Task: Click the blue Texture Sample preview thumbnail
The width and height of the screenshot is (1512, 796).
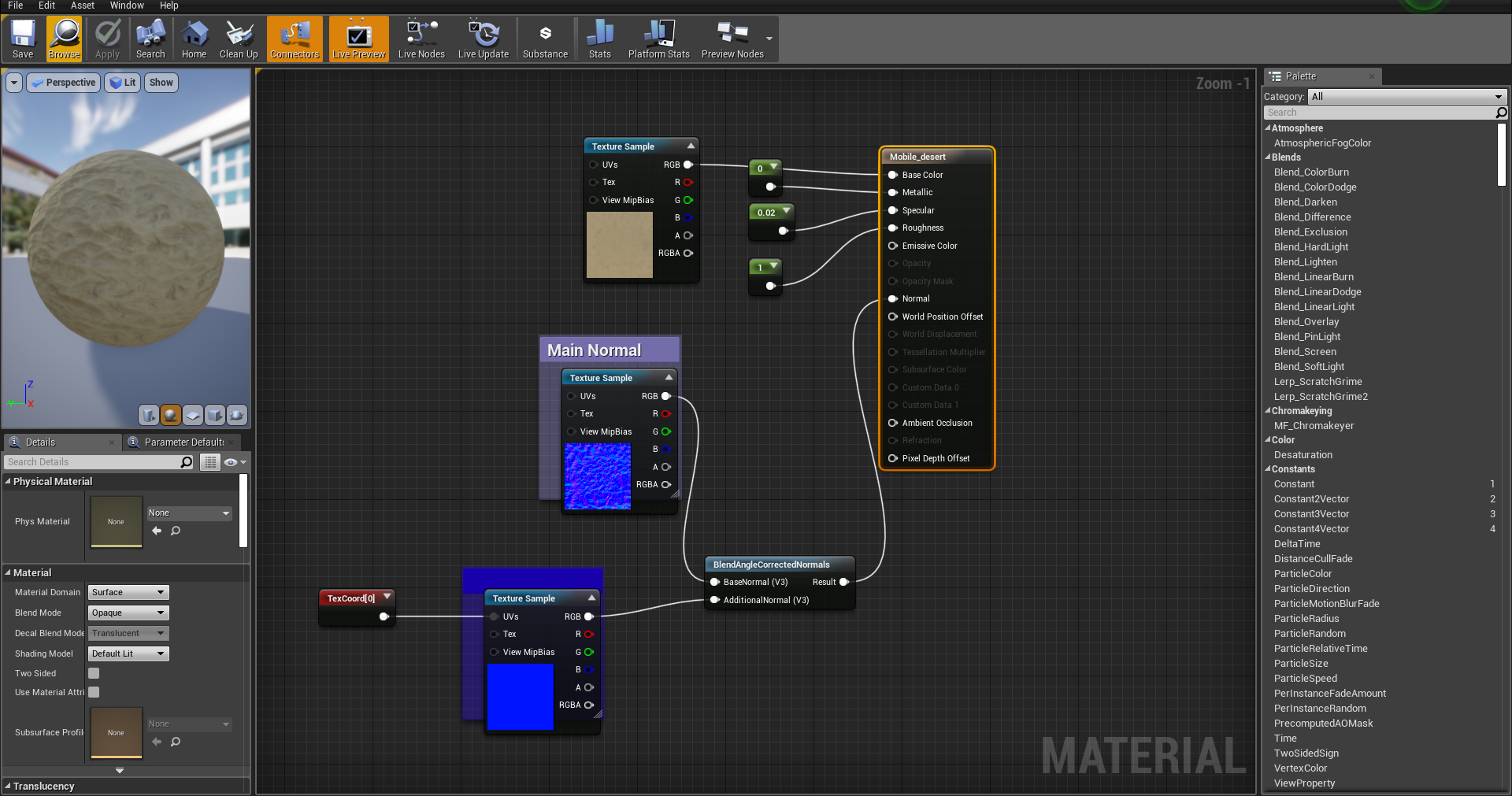Action: (x=520, y=697)
